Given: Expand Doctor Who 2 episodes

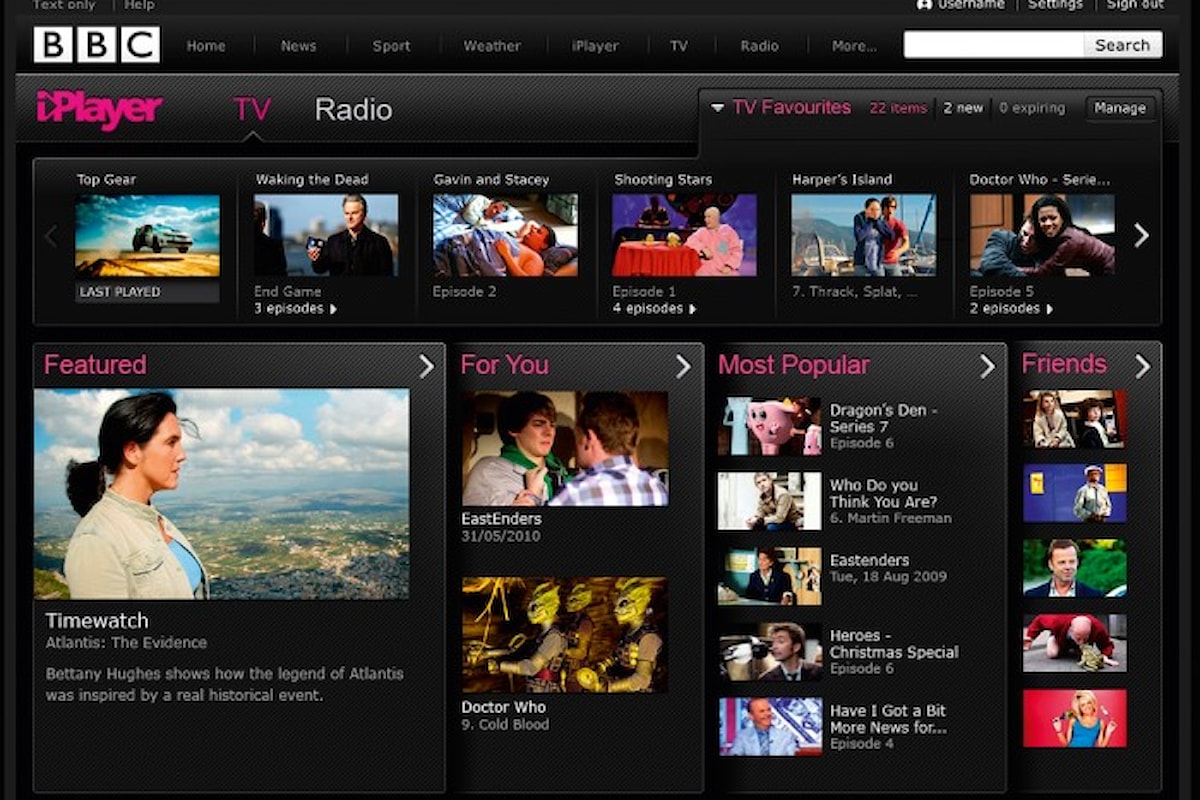Looking at the screenshot, I should [1011, 309].
